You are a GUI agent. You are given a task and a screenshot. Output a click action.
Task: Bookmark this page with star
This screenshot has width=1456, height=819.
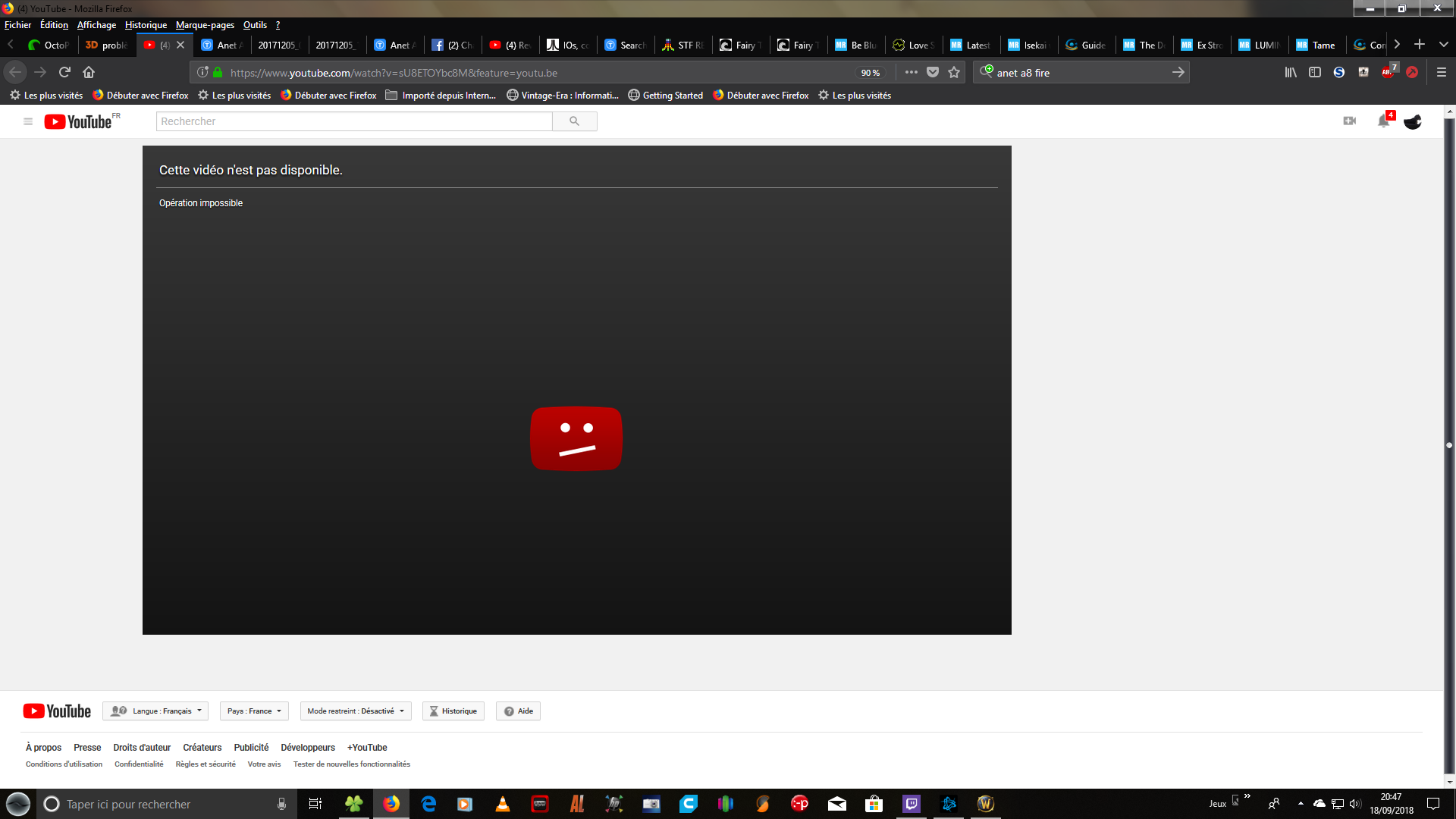coord(954,72)
